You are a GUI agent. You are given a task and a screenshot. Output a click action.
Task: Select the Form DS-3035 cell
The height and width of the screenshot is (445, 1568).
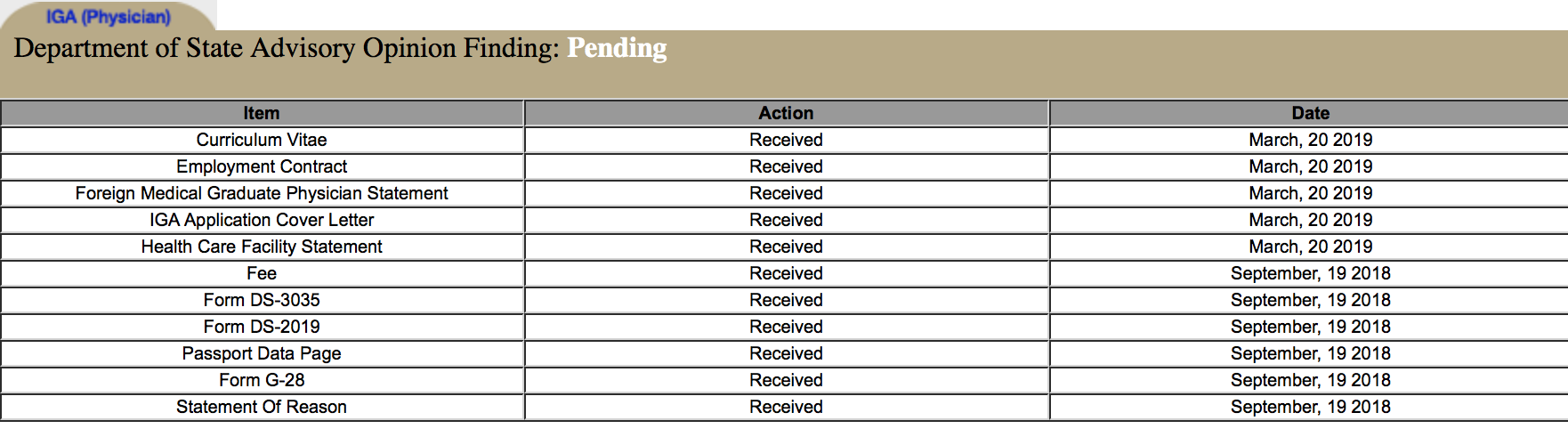[262, 300]
